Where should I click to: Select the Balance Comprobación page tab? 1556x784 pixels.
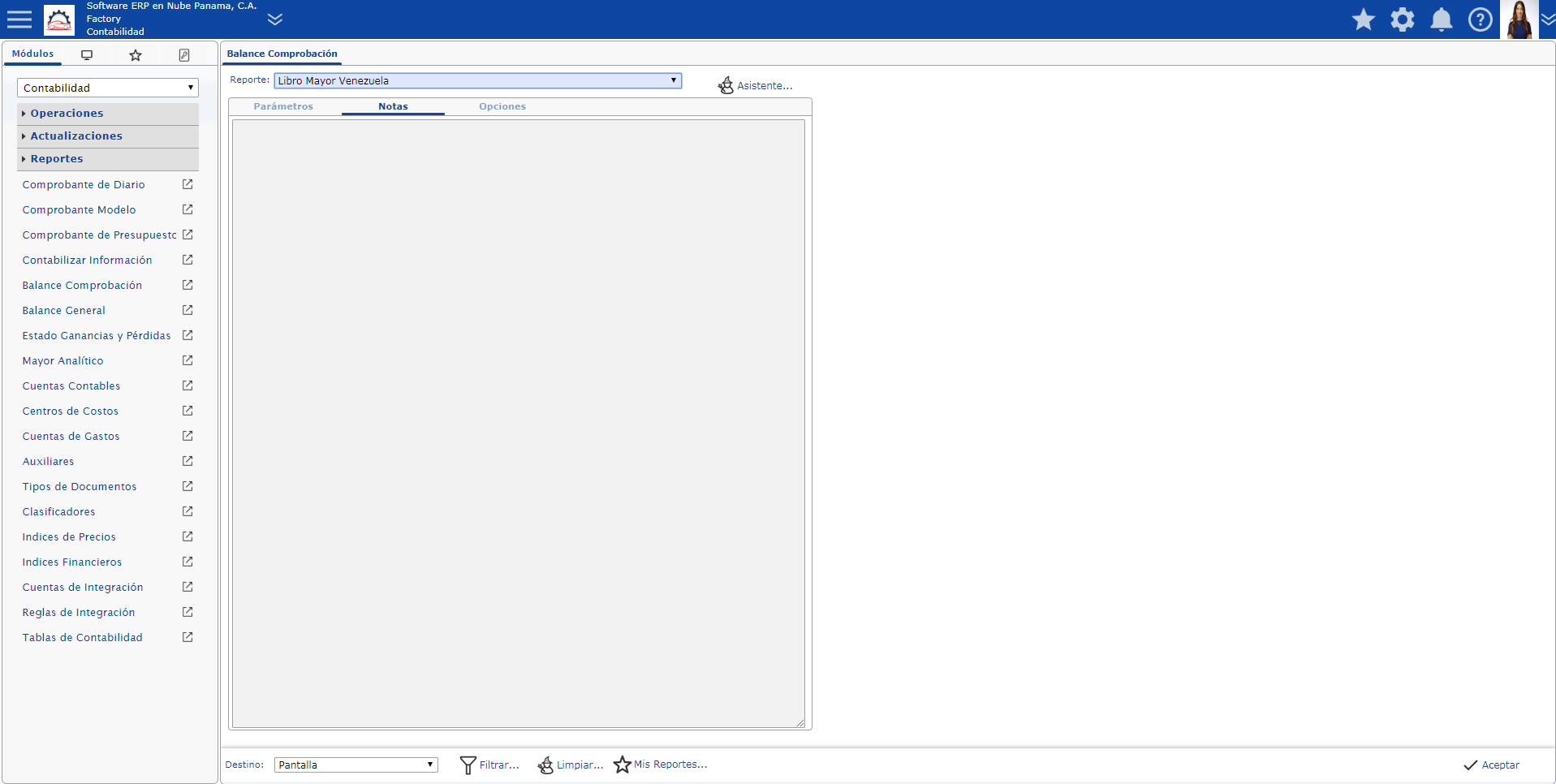click(282, 54)
